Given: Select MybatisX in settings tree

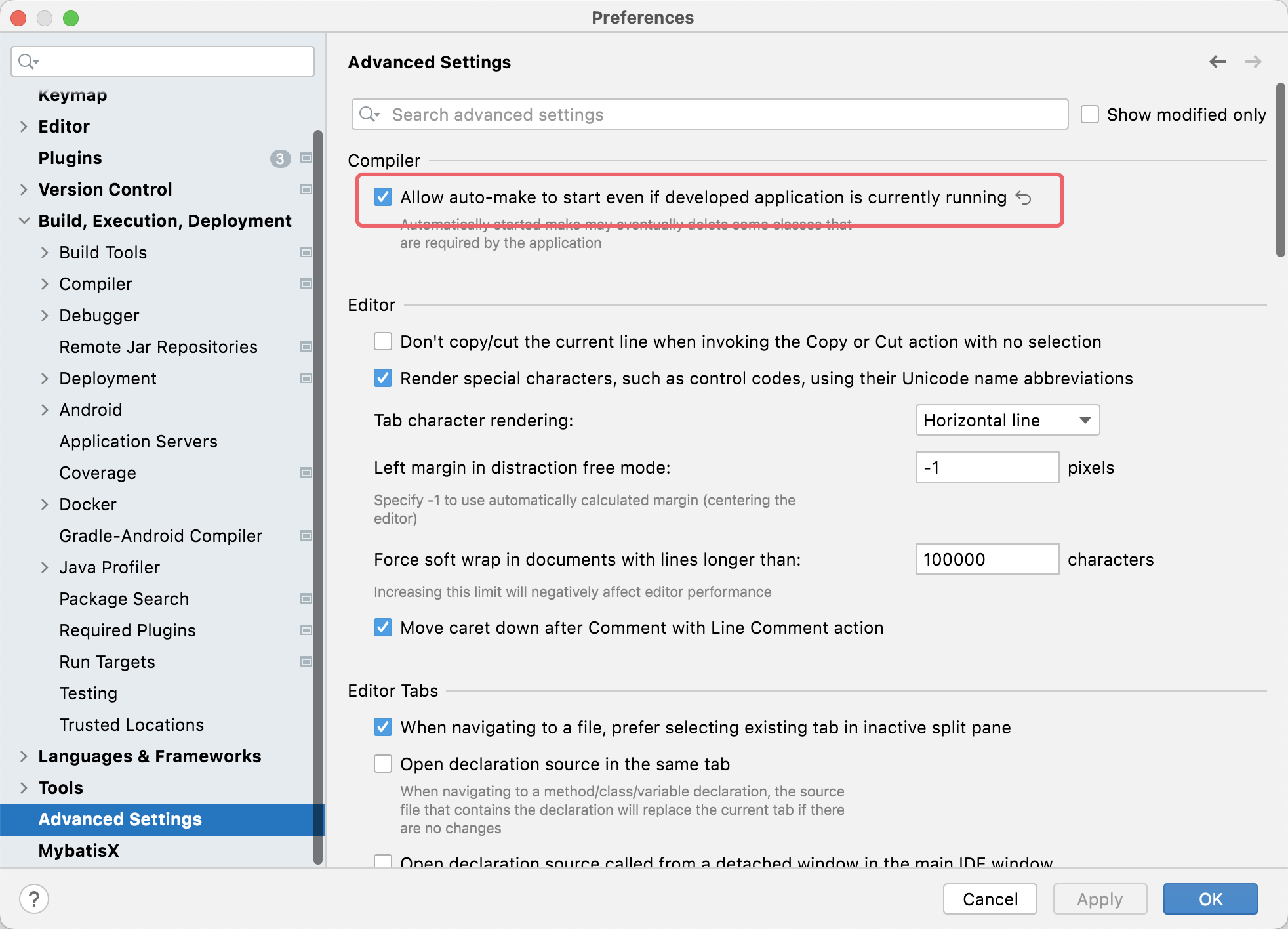Looking at the screenshot, I should pyautogui.click(x=79, y=851).
